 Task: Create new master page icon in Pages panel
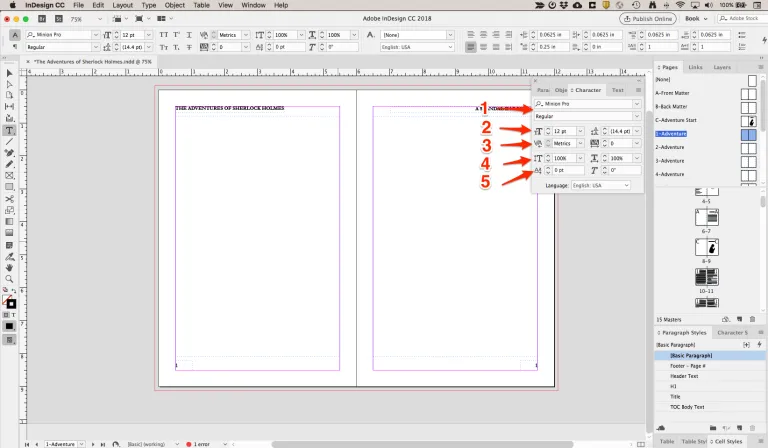coord(740,319)
